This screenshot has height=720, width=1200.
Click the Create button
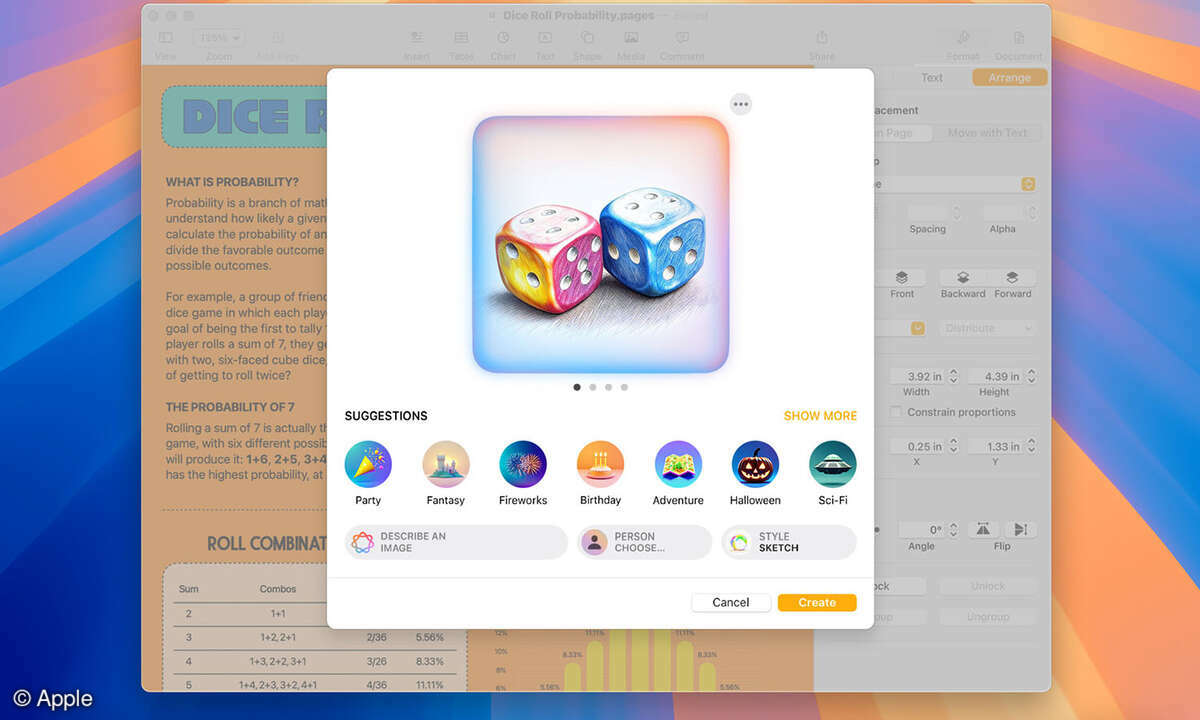coord(817,603)
